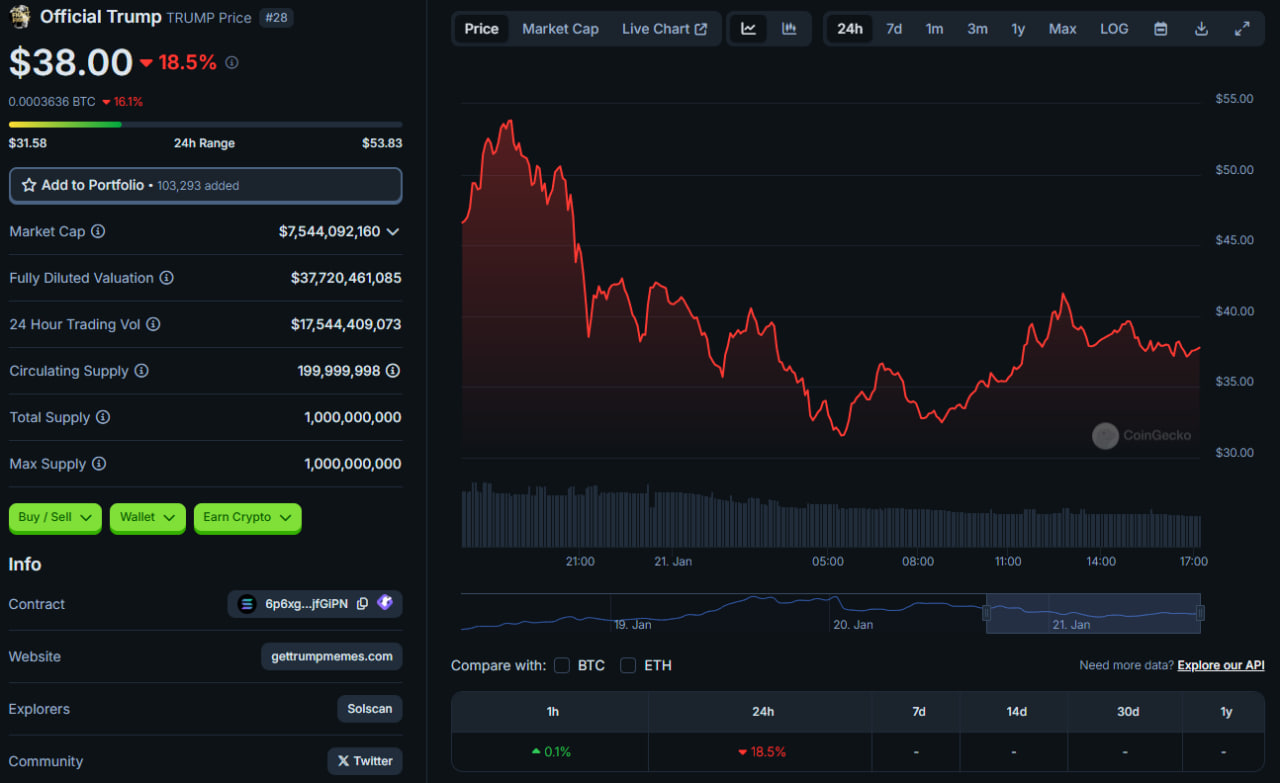The height and width of the screenshot is (783, 1280).
Task: Click the $37,720,461,085 valuation value
Action: coord(346,278)
